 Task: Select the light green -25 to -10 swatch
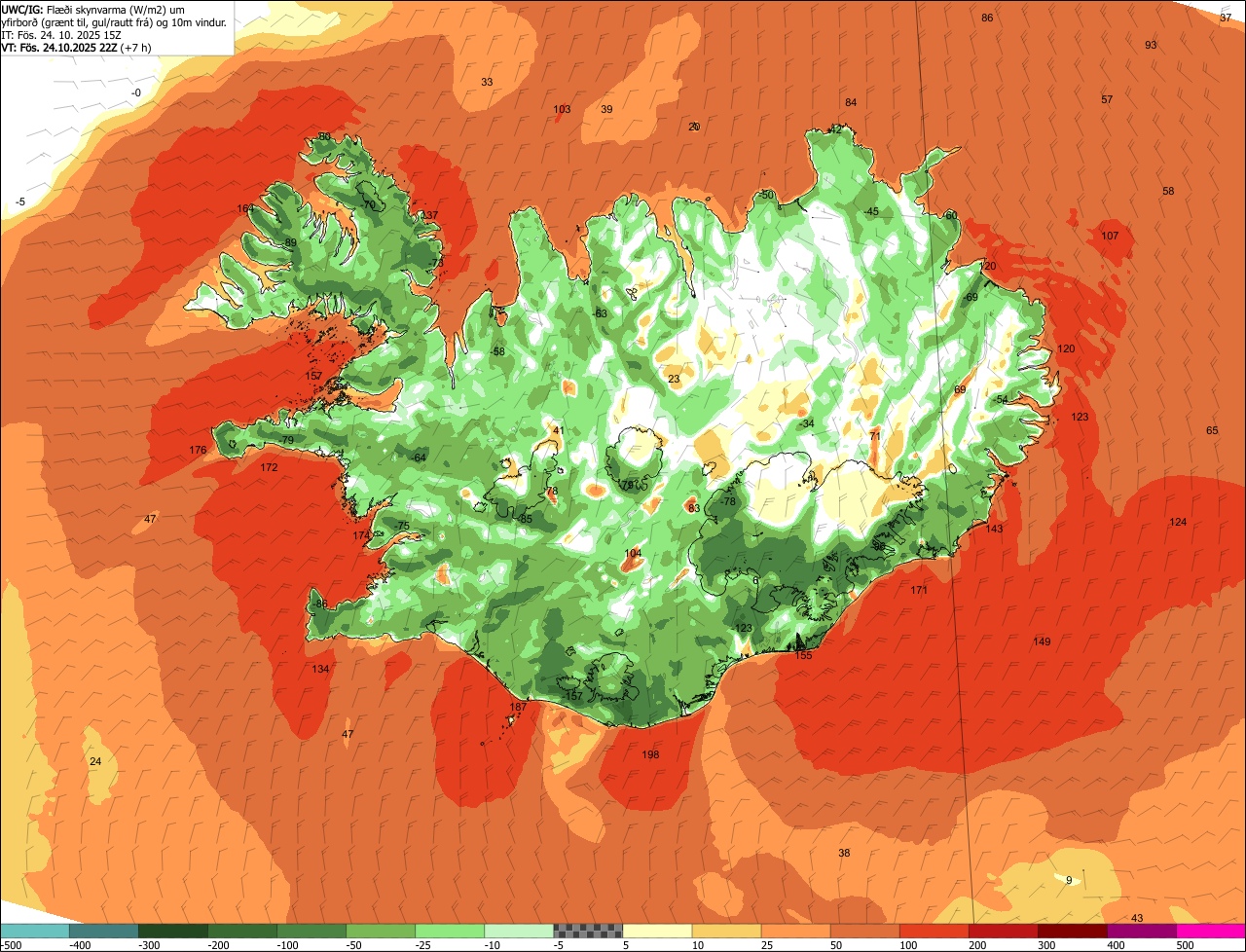point(450,931)
